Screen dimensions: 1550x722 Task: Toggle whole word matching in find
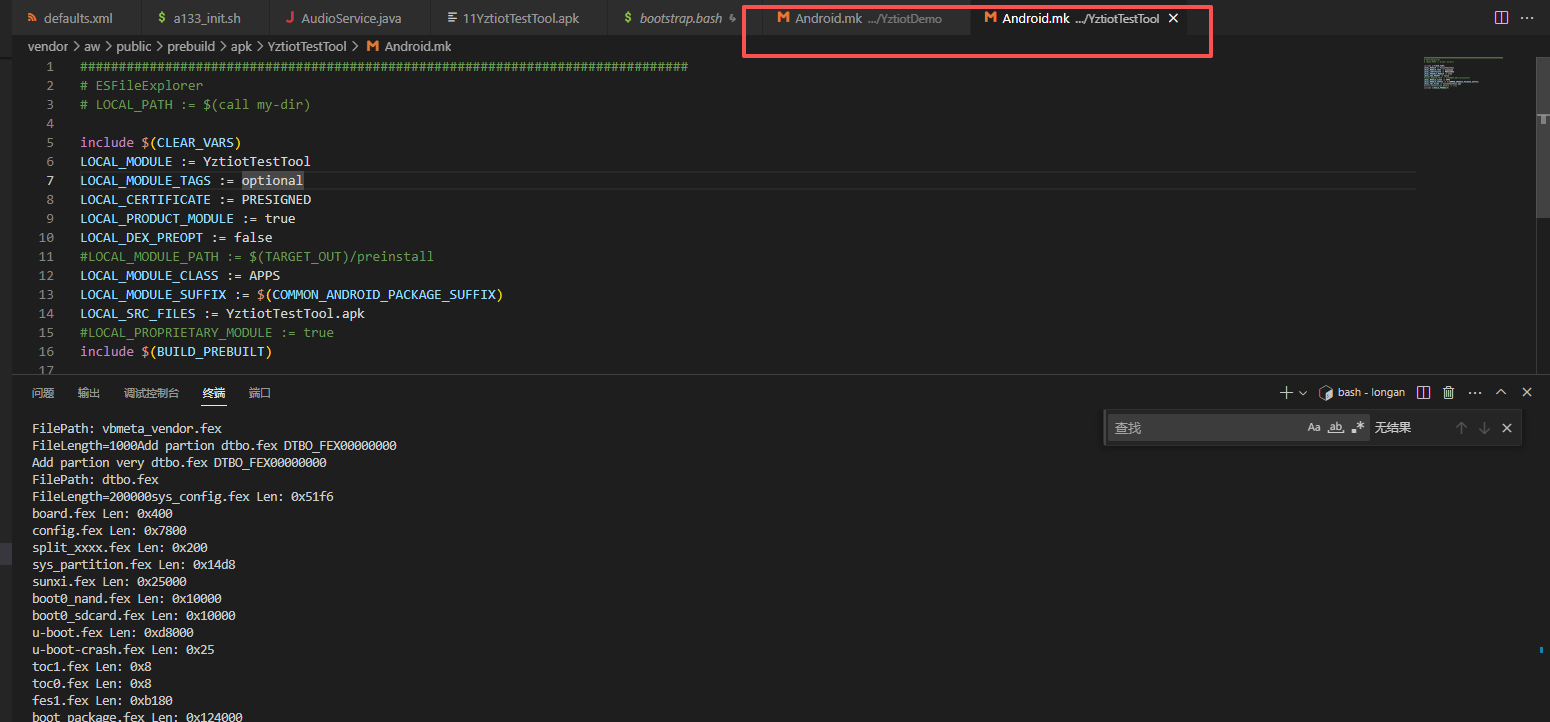[x=1336, y=428]
